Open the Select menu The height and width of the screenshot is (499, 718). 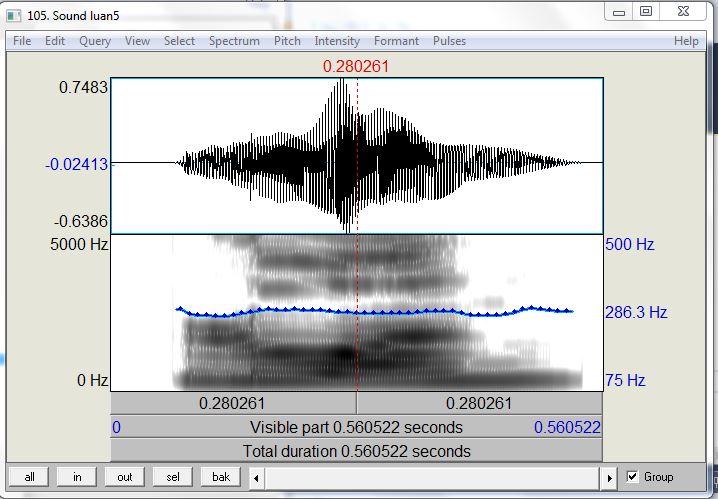[x=180, y=41]
